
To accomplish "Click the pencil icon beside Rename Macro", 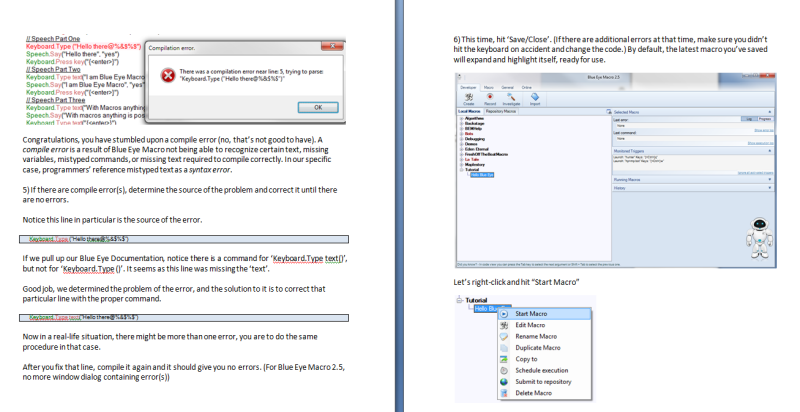I will [504, 337].
